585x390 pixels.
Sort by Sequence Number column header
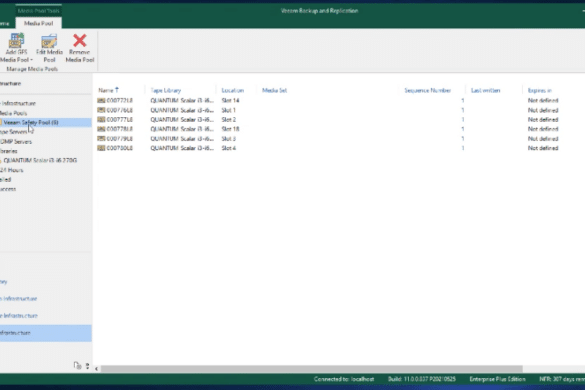click(x=428, y=90)
